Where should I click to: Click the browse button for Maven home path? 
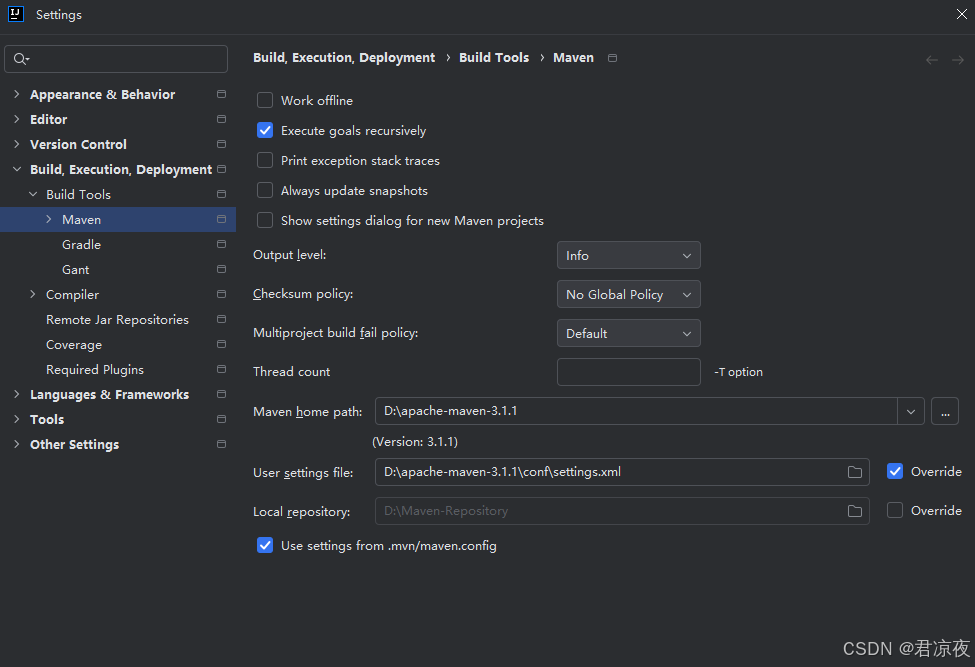[945, 411]
